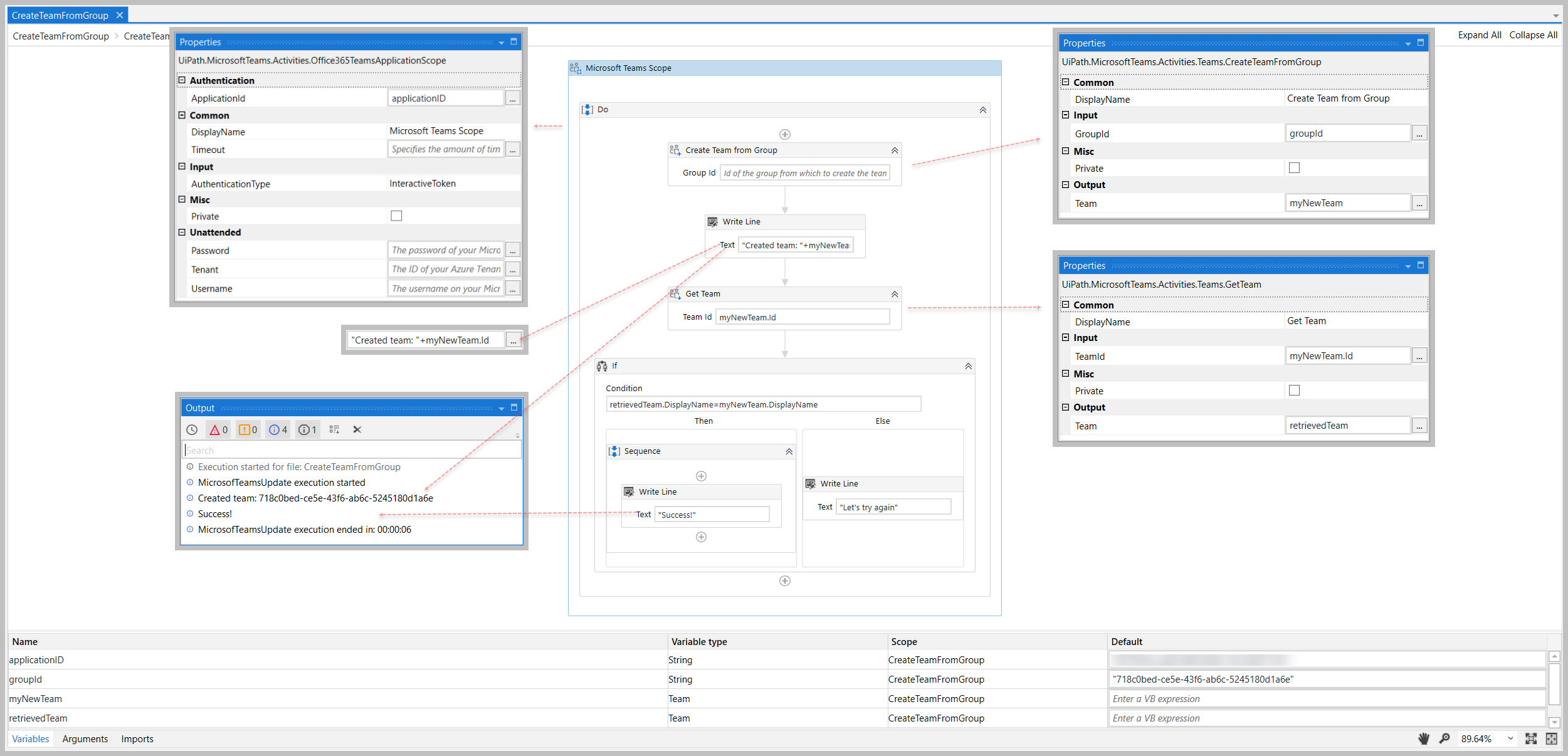1568x756 pixels.
Task: Collapse the Create Team from Group activity
Action: pyautogui.click(x=894, y=150)
